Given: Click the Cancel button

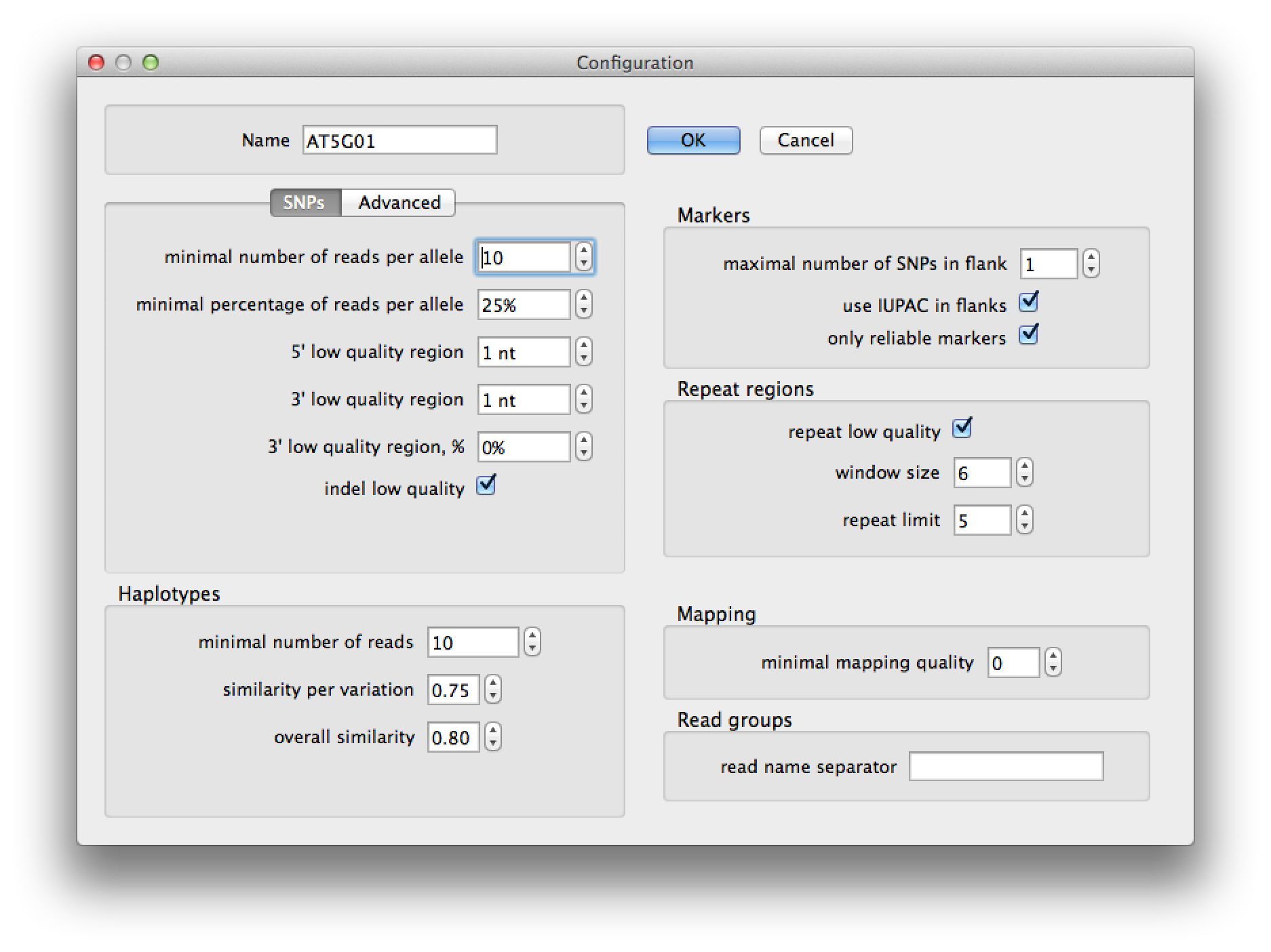Looking at the screenshot, I should click(805, 140).
